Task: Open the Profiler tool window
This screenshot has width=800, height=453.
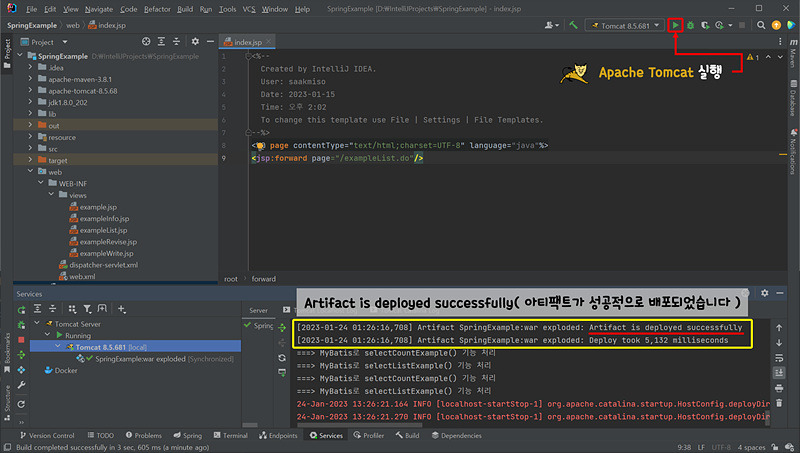Action: tap(369, 435)
